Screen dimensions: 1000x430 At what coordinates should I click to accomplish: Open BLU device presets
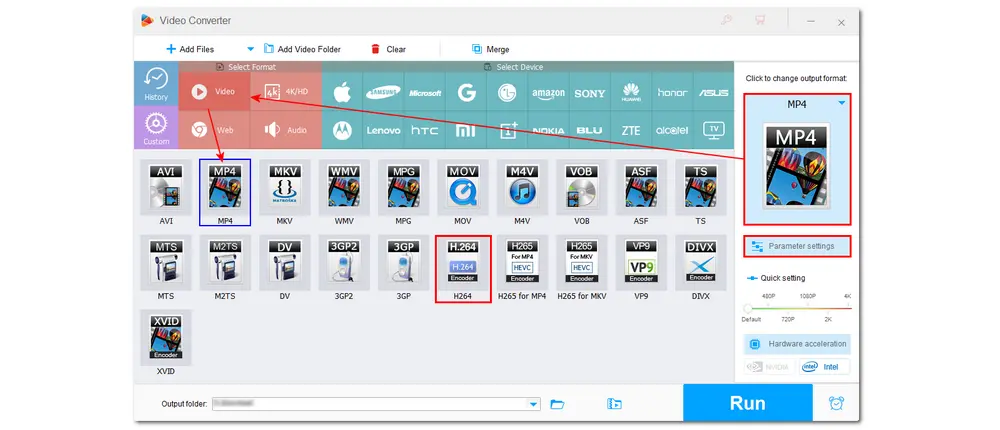tap(590, 130)
